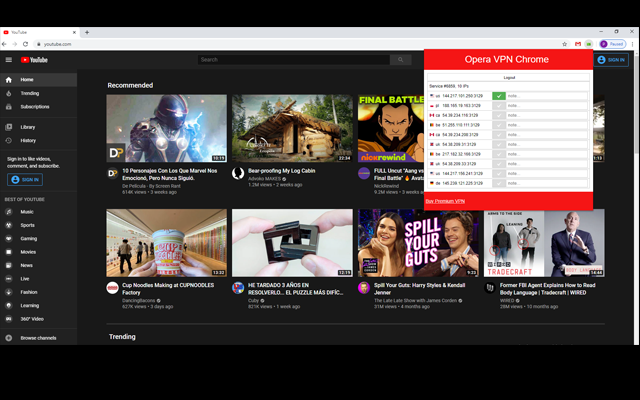Click the YouTube search field

pyautogui.click(x=294, y=60)
